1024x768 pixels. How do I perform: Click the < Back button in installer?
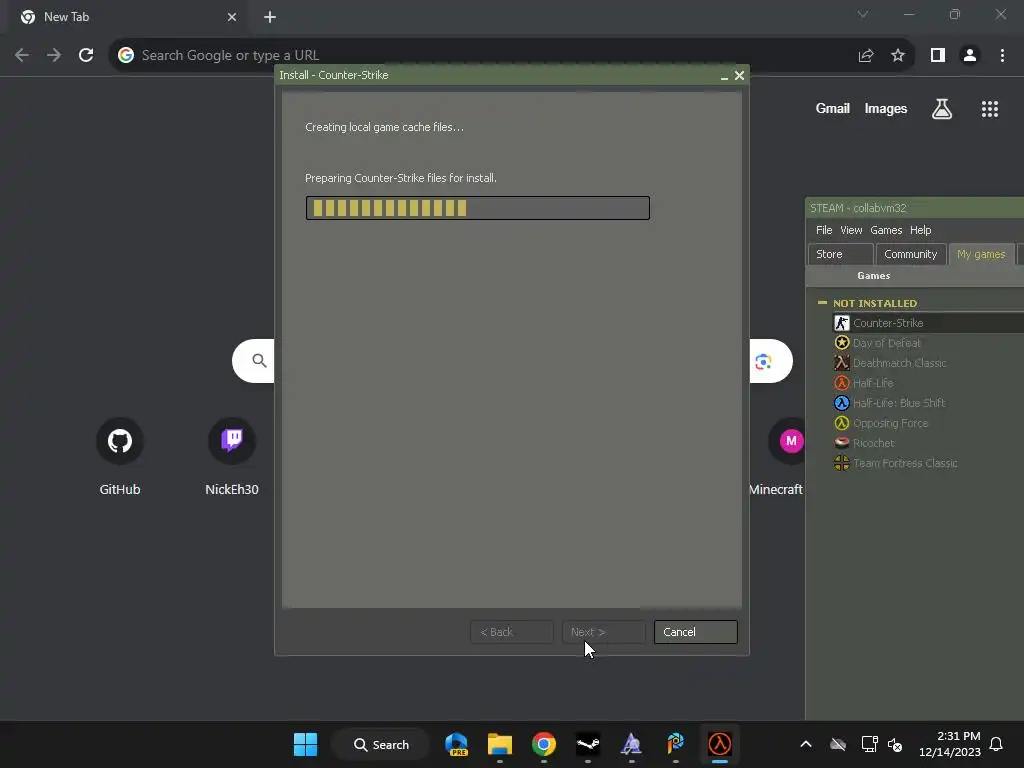(x=511, y=632)
